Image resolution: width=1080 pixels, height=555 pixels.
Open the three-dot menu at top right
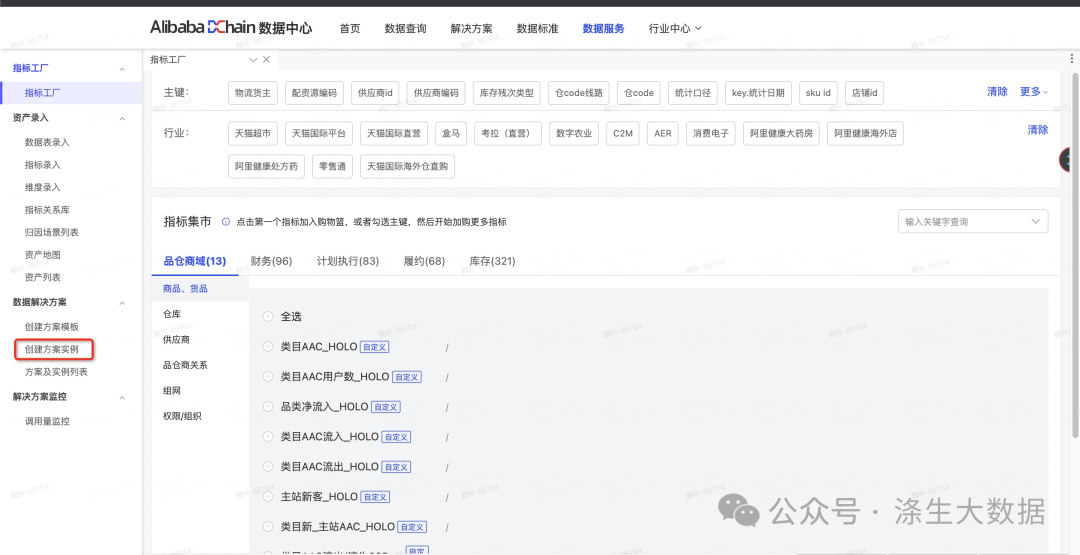[x=1071, y=59]
